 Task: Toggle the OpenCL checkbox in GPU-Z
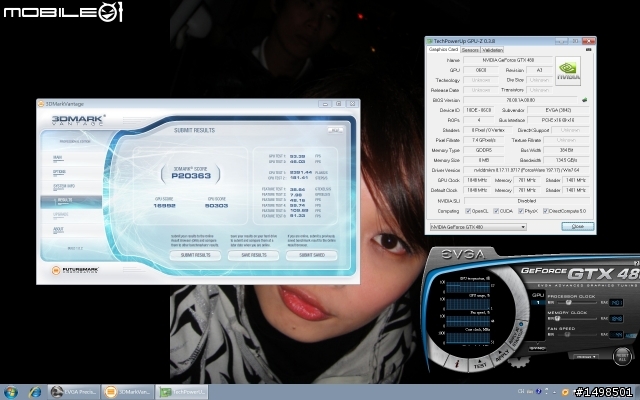(468, 211)
